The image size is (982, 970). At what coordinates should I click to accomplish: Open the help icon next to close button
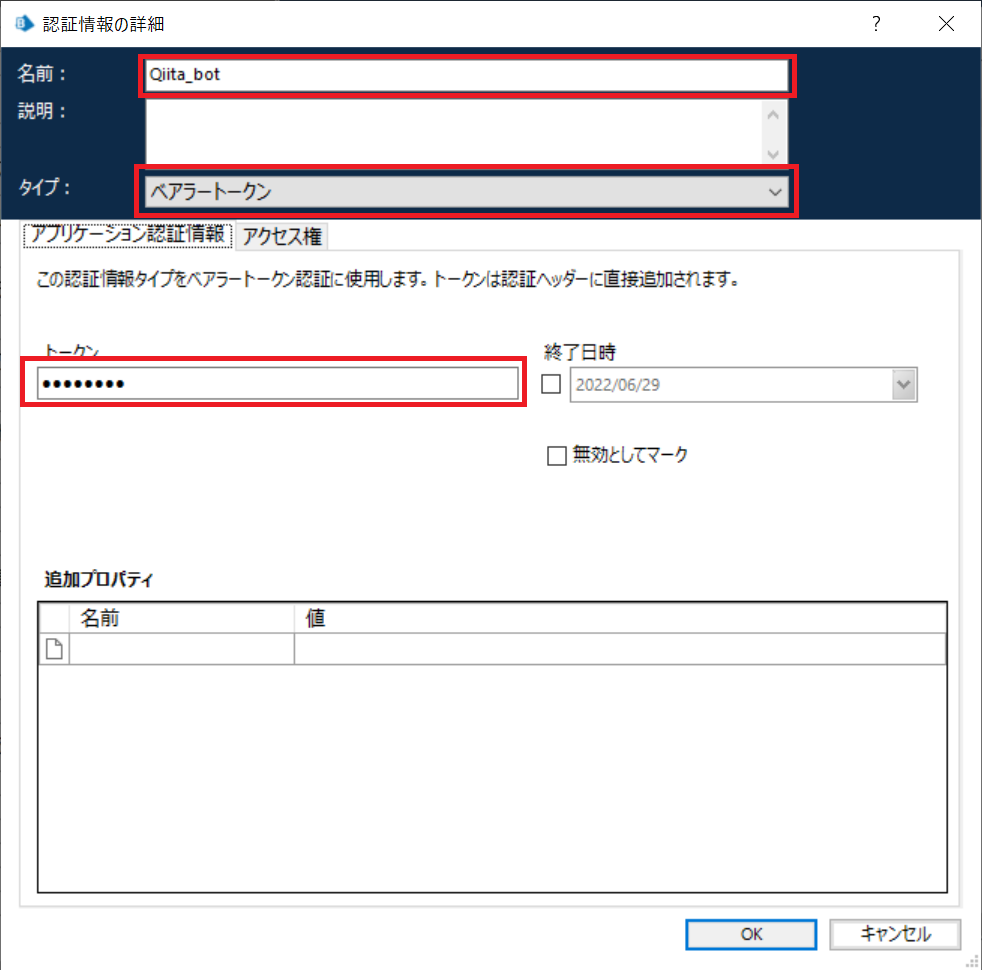[876, 23]
